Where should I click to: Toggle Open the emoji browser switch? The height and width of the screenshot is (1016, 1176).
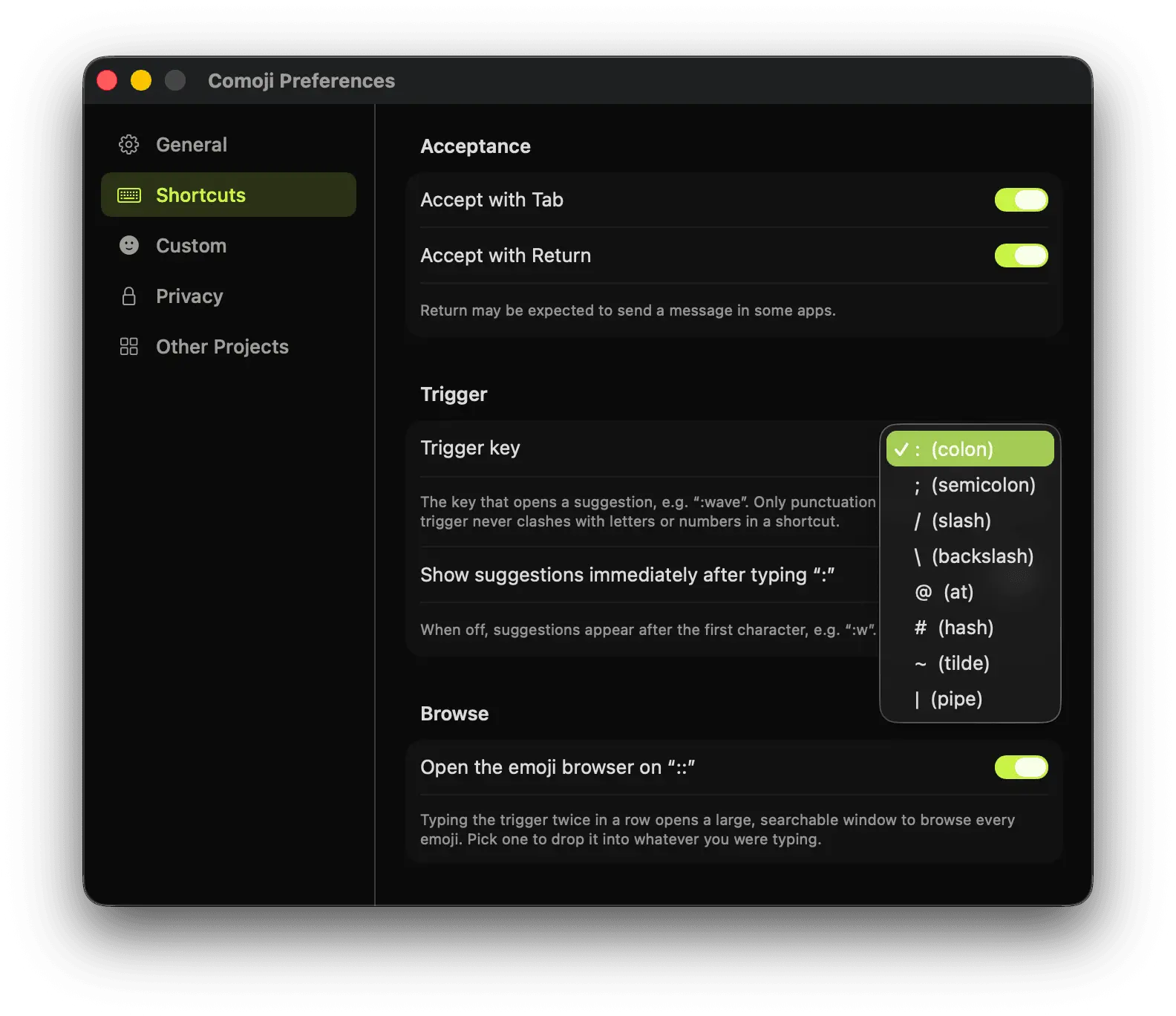[x=1021, y=767]
